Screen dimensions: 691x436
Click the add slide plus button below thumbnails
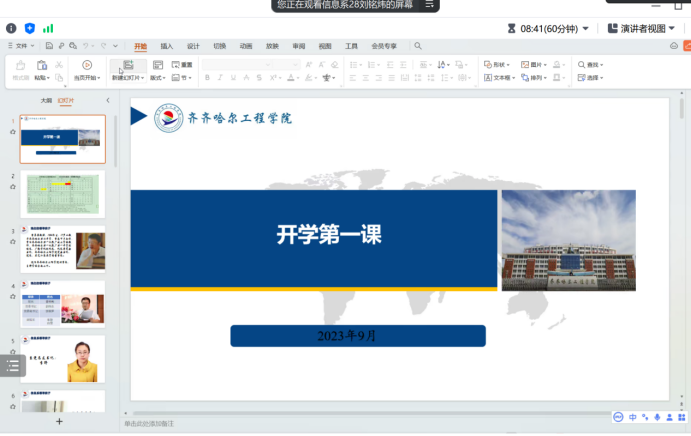tap(59, 422)
